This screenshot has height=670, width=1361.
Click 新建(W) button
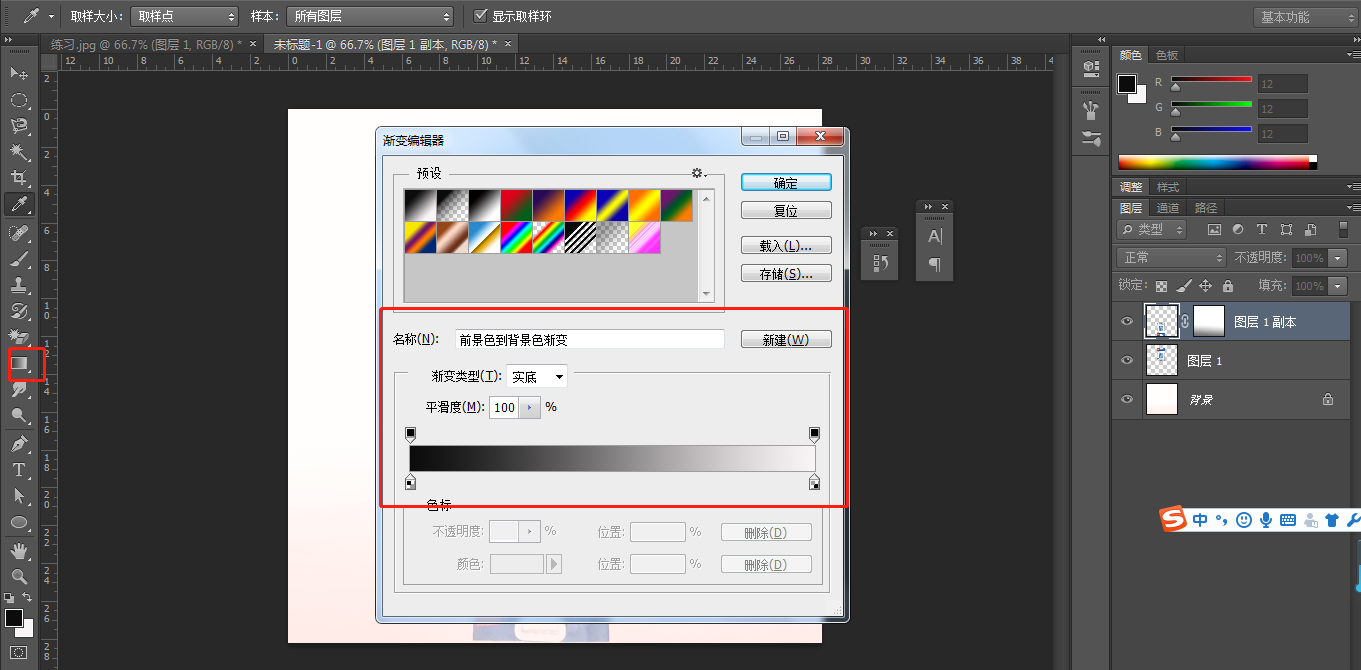[x=786, y=340]
